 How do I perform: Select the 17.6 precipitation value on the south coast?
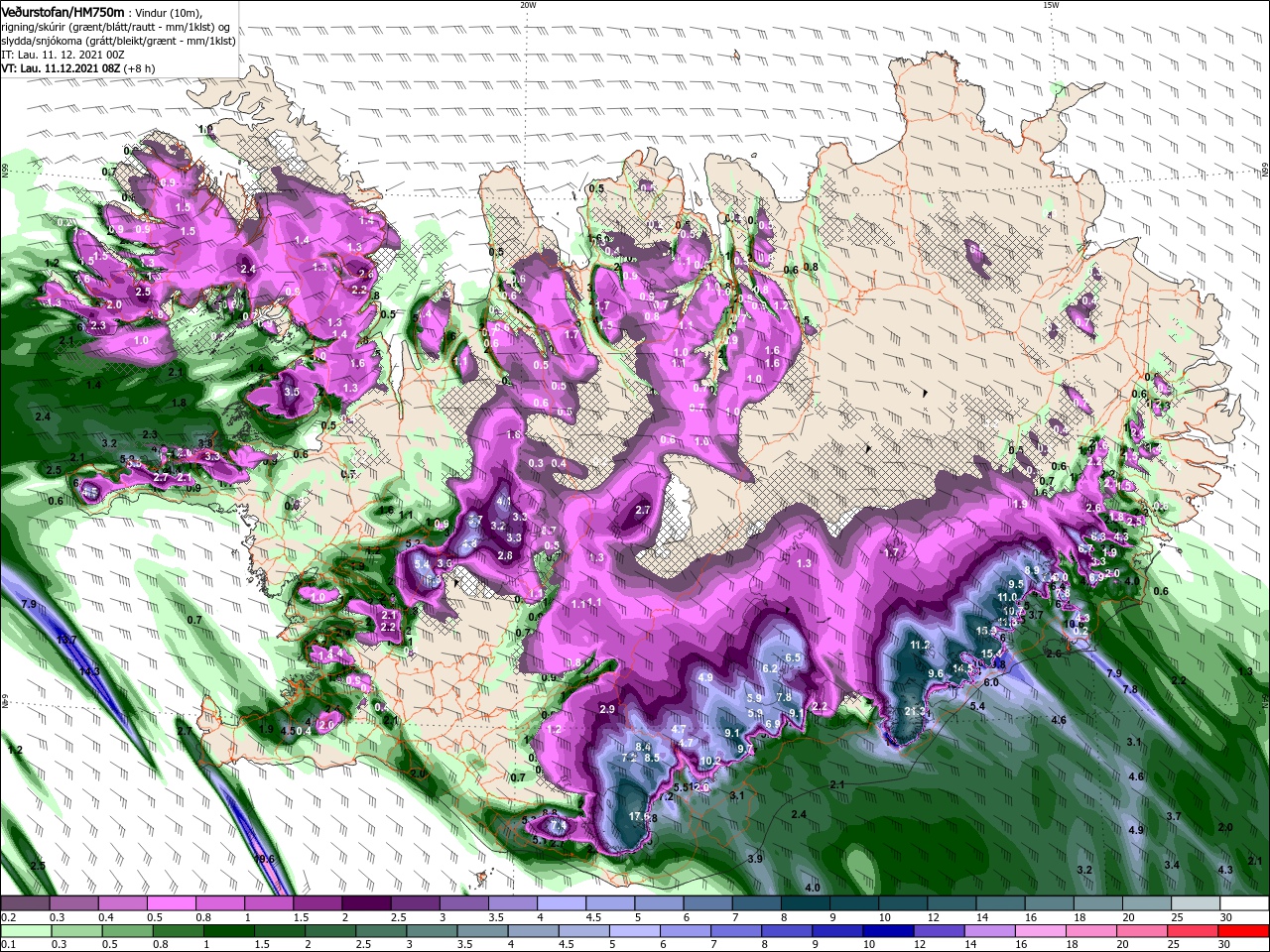pos(640,816)
